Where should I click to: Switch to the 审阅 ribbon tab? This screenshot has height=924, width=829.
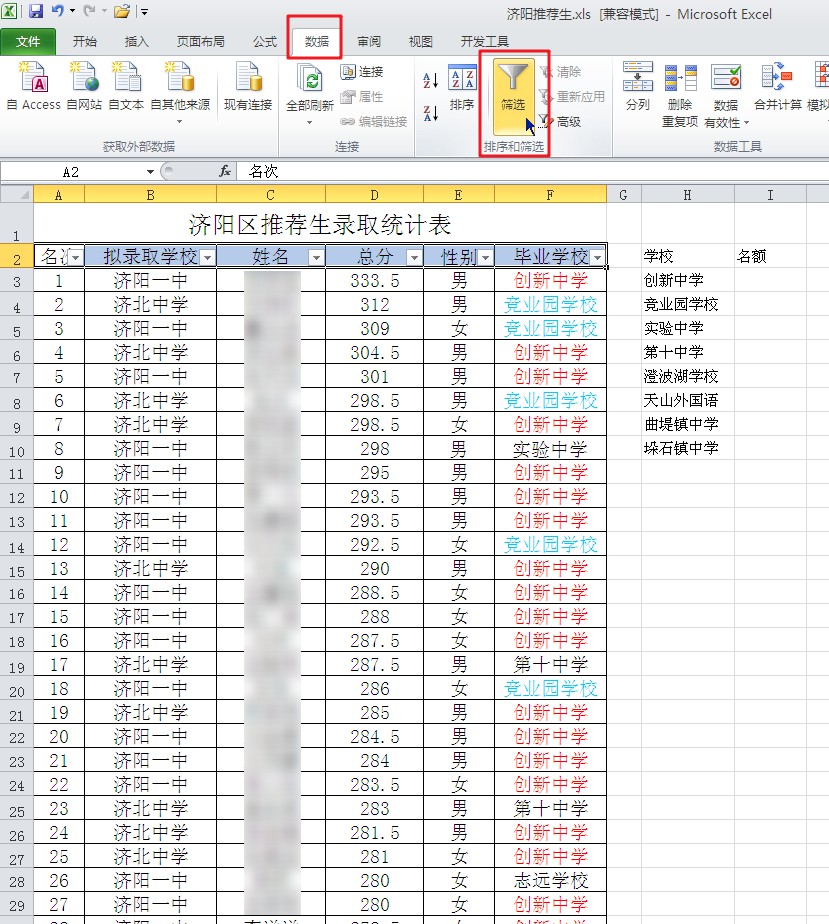click(369, 41)
